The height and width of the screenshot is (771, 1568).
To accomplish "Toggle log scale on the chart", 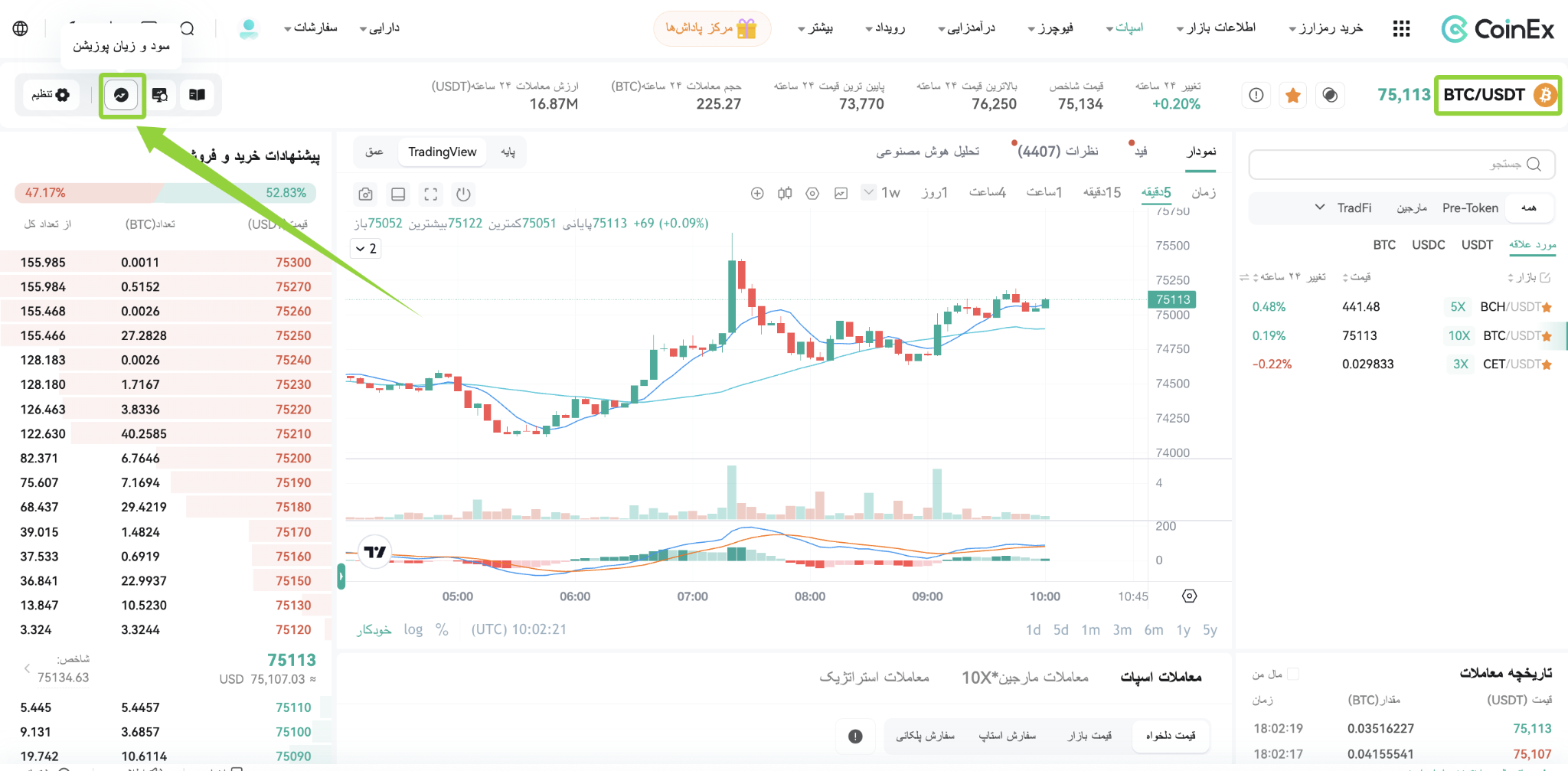I will click(x=413, y=629).
